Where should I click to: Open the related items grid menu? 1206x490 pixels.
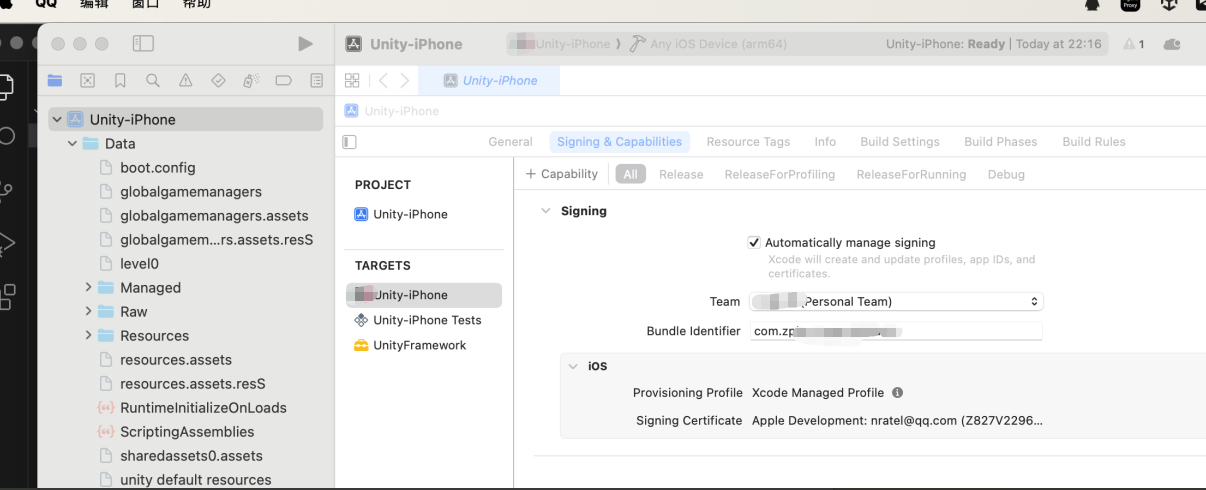click(352, 80)
